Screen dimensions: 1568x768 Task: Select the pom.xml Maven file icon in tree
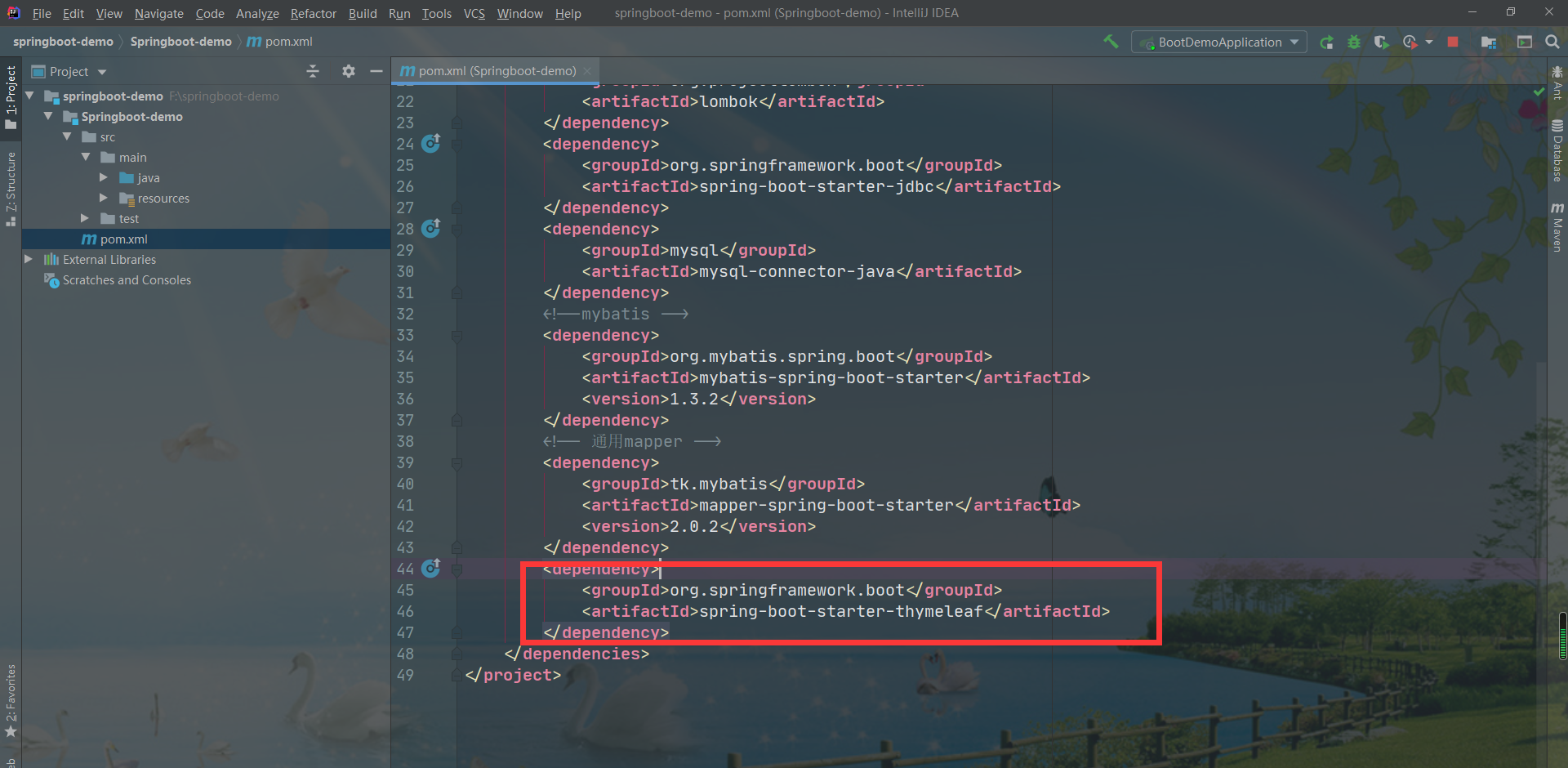[89, 239]
